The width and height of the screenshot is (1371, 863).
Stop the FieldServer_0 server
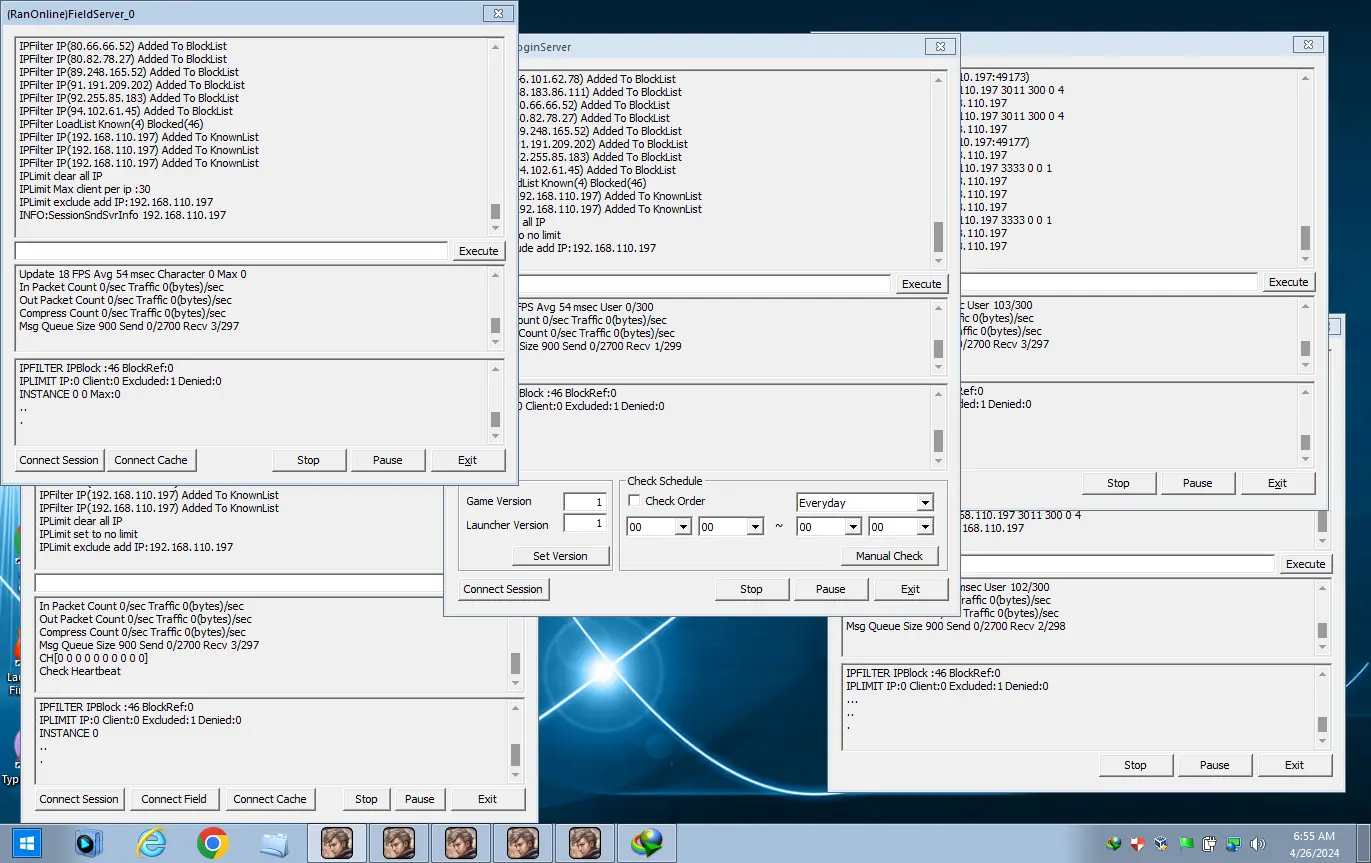pos(308,460)
